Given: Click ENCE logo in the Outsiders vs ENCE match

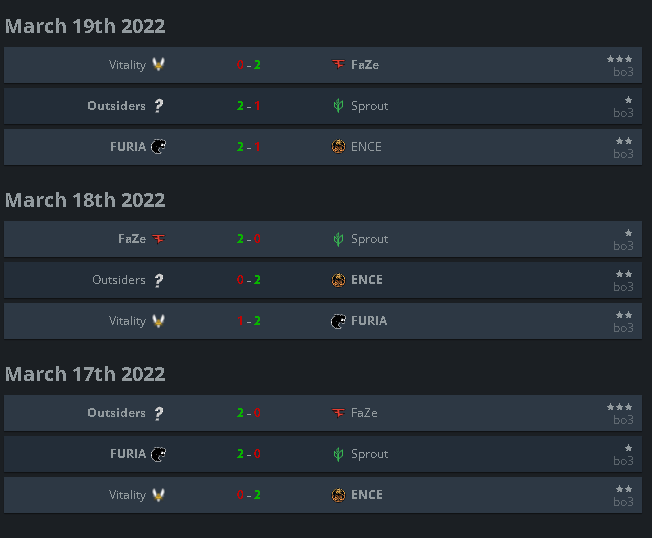Looking at the screenshot, I should (338, 280).
